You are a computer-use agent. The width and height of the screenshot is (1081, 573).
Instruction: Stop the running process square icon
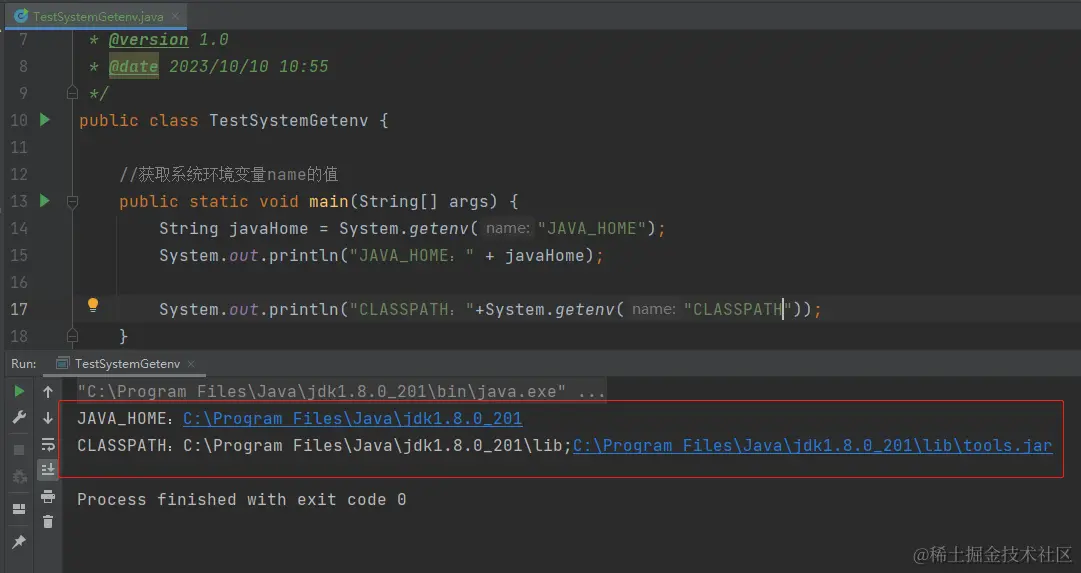[x=19, y=450]
